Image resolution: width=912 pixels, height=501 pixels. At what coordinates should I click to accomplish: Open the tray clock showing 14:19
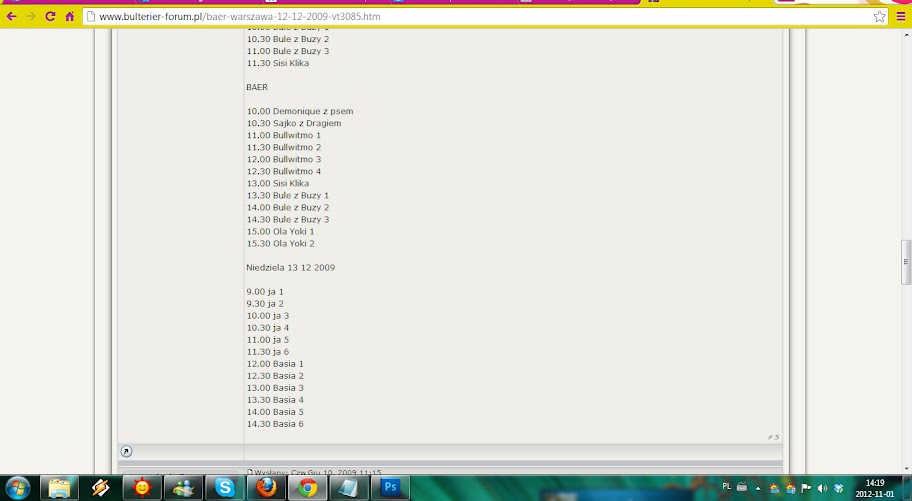pos(875,488)
